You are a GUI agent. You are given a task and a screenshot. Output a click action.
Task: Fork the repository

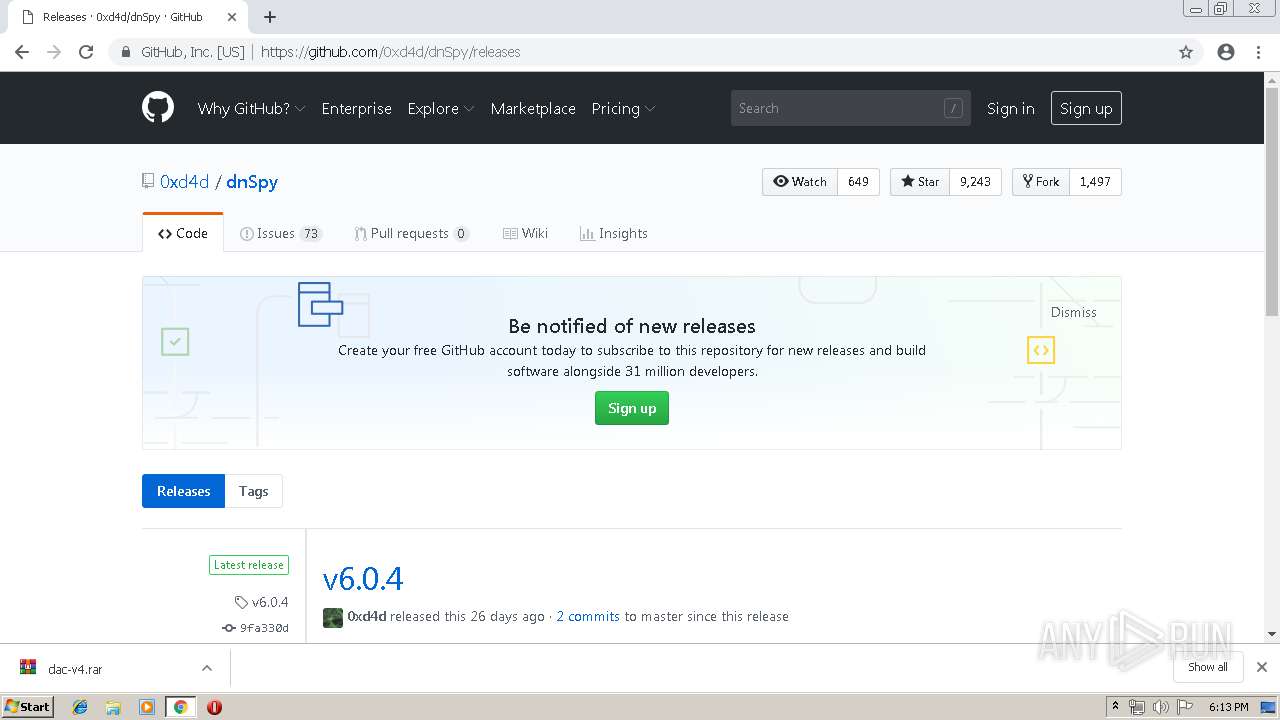1041,181
